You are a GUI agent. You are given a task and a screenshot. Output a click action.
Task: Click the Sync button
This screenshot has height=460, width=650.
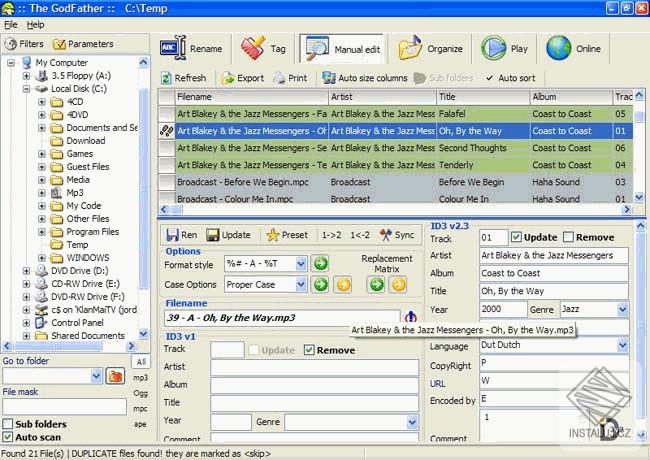[x=397, y=235]
